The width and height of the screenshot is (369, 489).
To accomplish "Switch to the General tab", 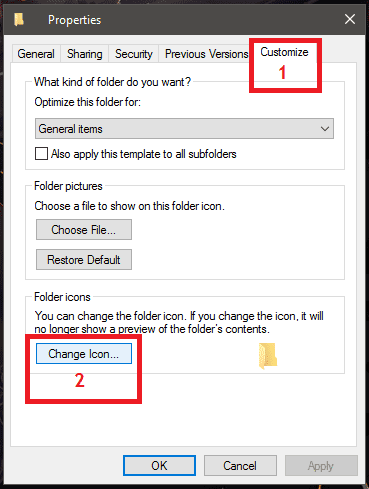I will [x=36, y=54].
